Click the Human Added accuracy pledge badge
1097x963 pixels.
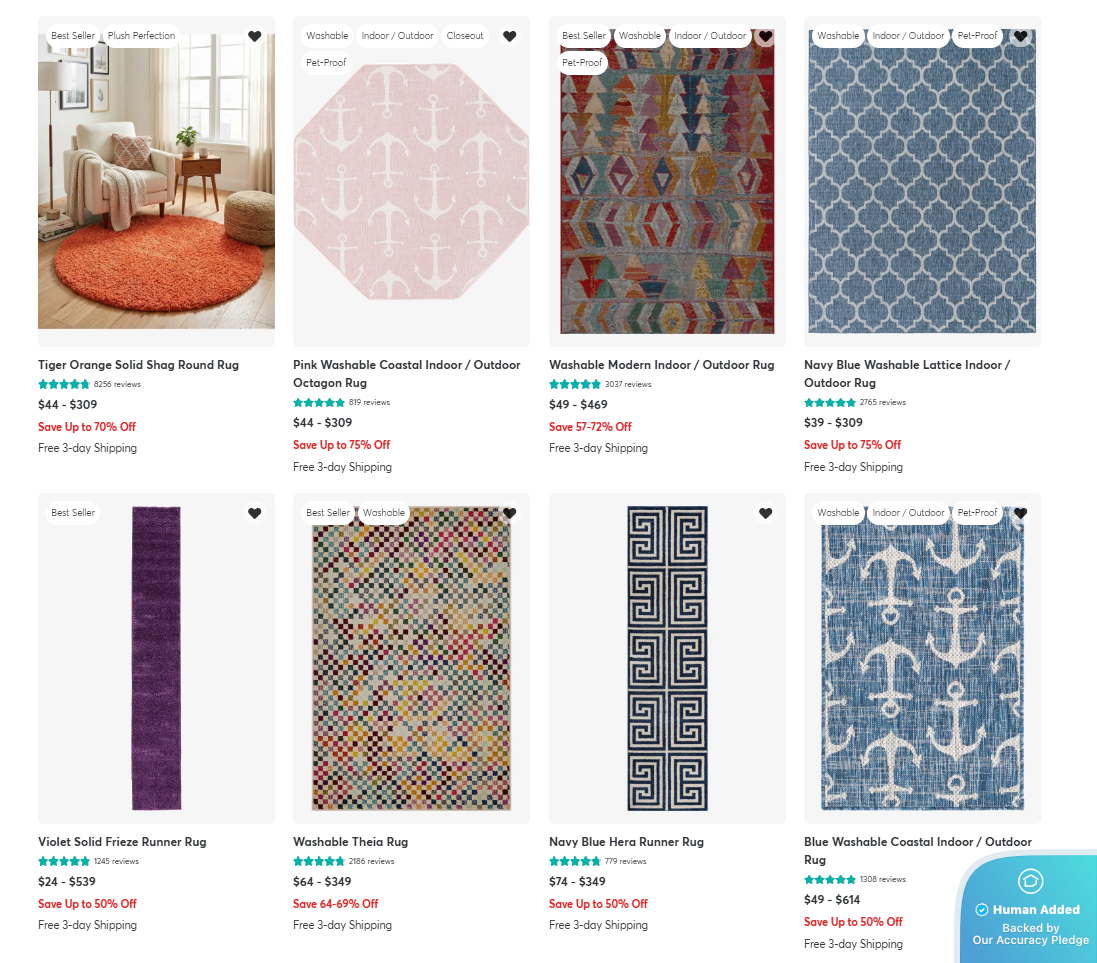(1030, 910)
